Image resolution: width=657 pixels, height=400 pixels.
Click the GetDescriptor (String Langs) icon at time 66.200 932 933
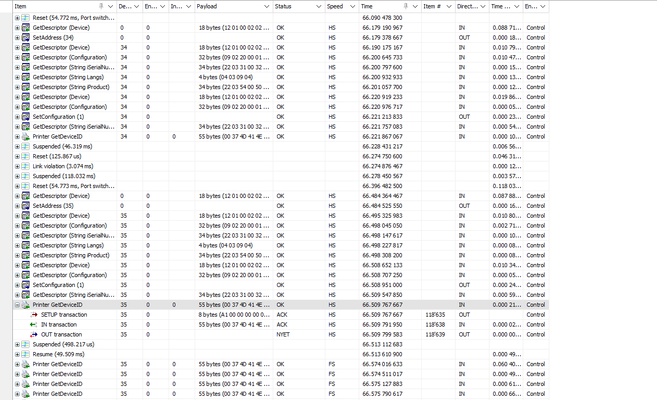coord(26,77)
